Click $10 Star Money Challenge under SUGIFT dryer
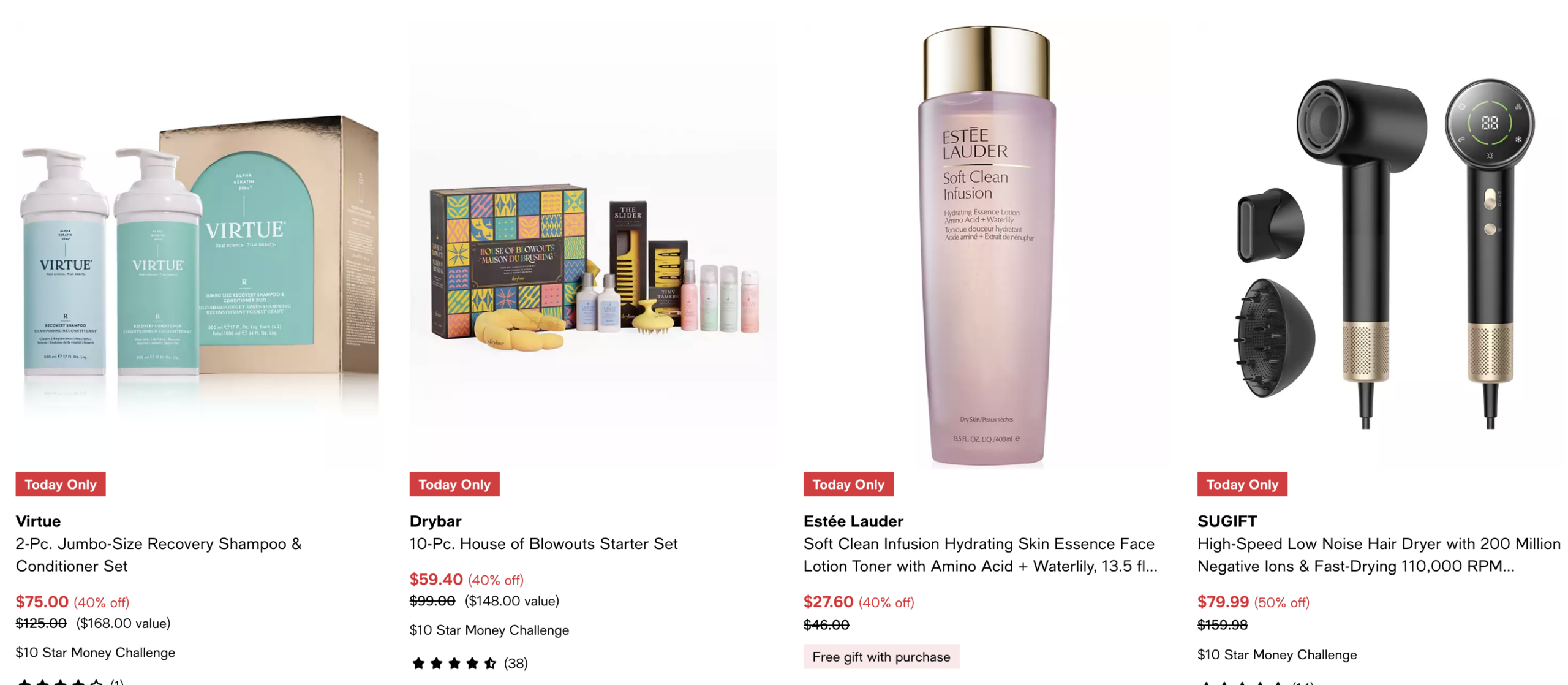Viewport: 1568px width, 685px height. point(1277,654)
